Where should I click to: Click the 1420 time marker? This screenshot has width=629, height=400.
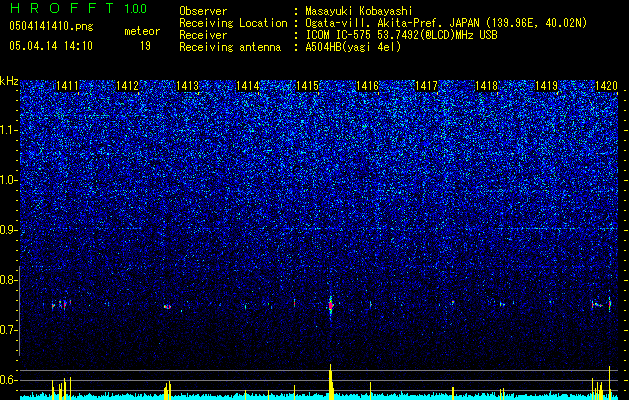pos(606,86)
